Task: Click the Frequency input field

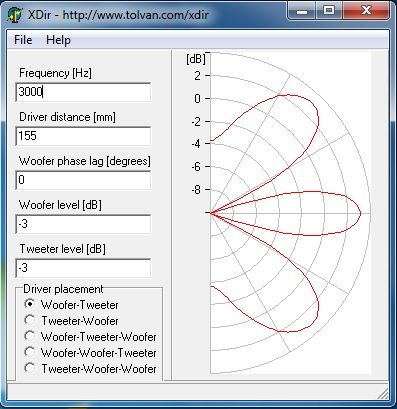Action: tap(83, 92)
